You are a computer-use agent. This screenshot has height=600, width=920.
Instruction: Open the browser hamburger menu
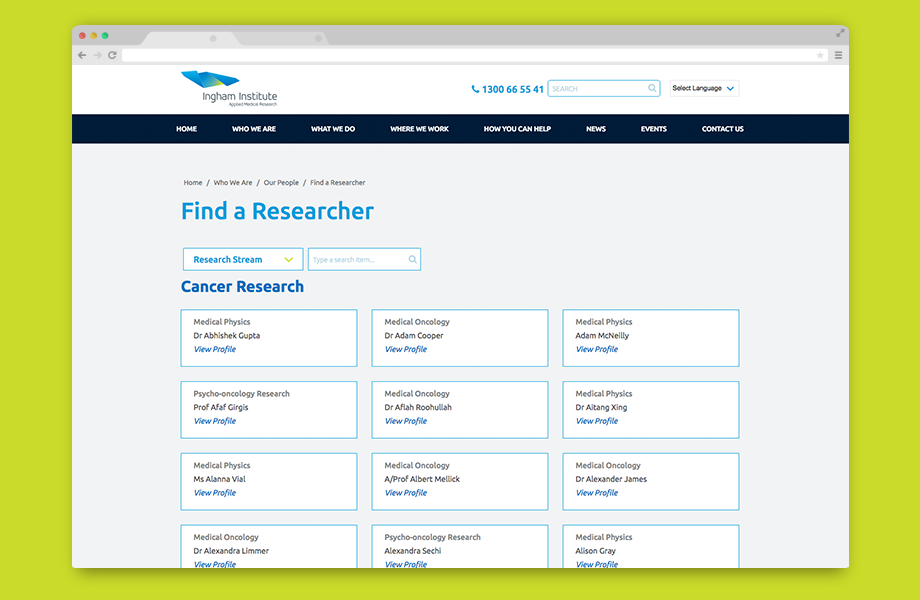coord(838,55)
